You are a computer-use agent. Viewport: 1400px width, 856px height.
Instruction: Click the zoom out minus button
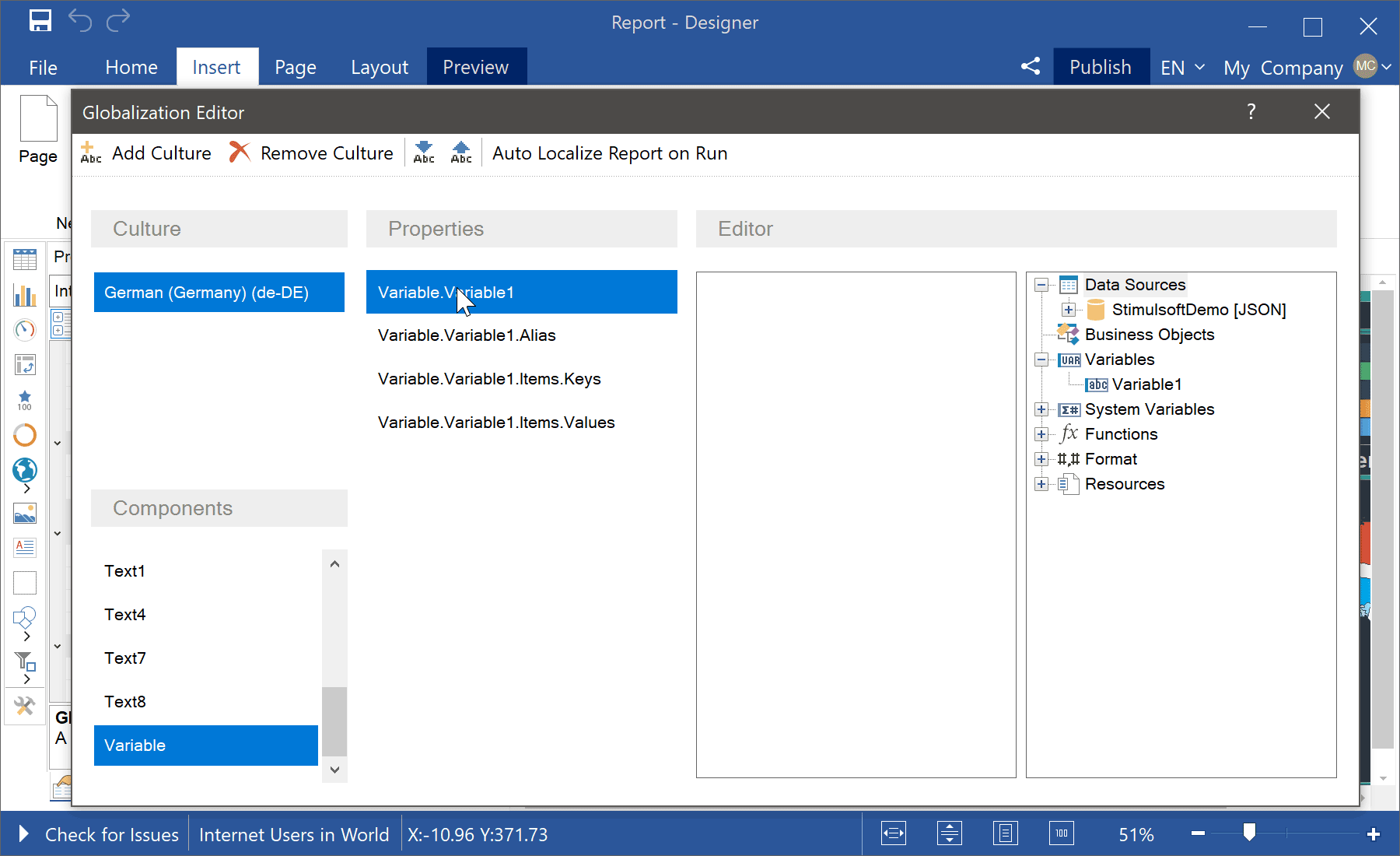pyautogui.click(x=1198, y=833)
